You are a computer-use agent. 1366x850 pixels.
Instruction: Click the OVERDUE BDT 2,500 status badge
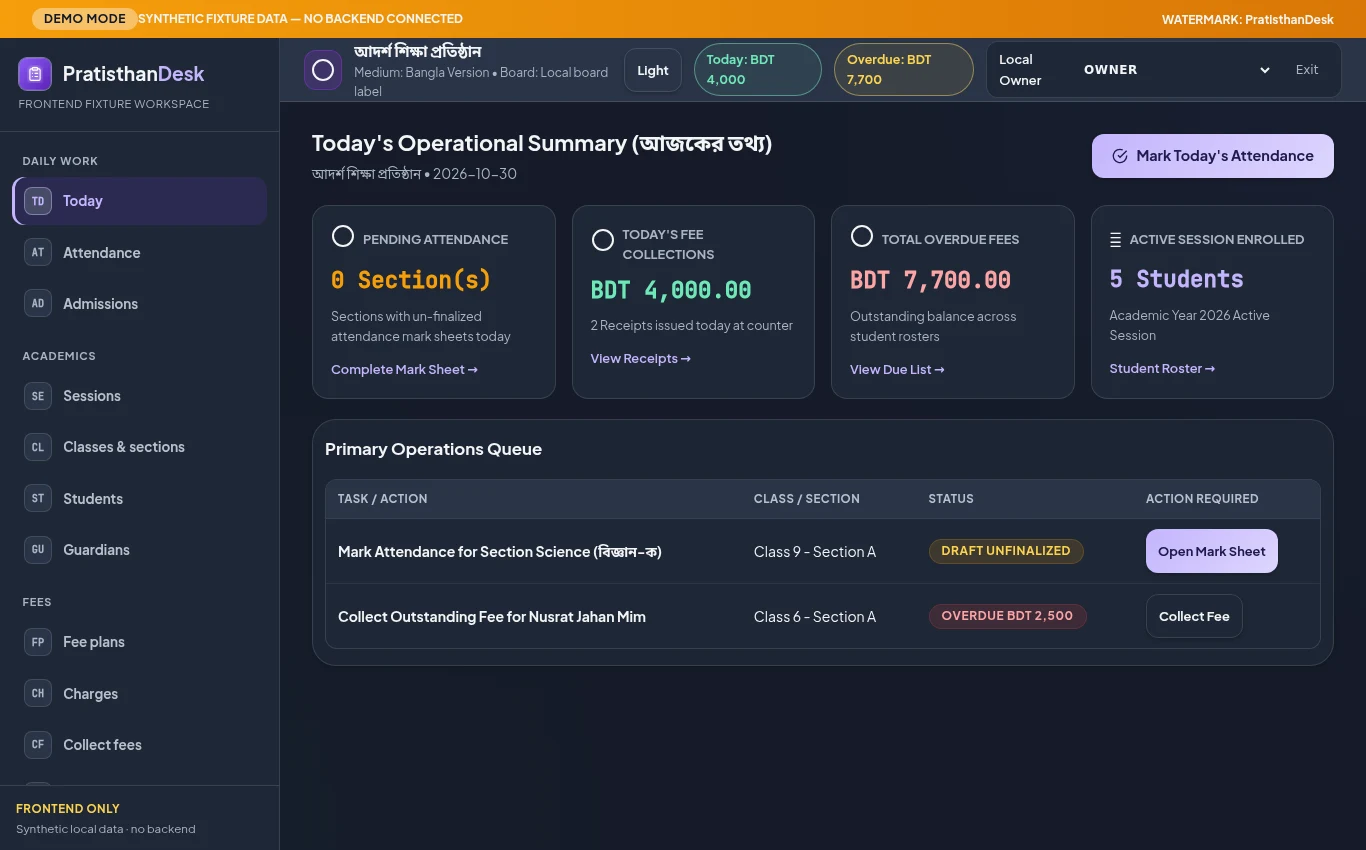(x=1007, y=616)
